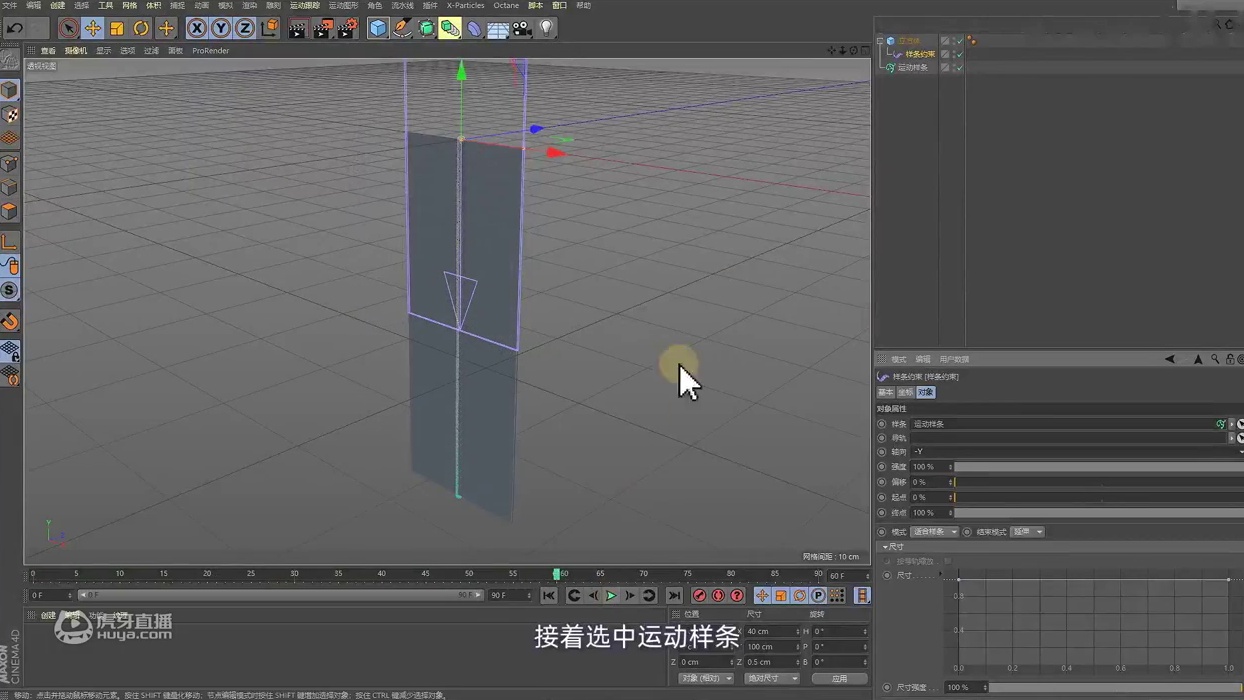Switch to 基本 attribute tab
This screenshot has height=700, width=1244.
pyautogui.click(x=886, y=393)
